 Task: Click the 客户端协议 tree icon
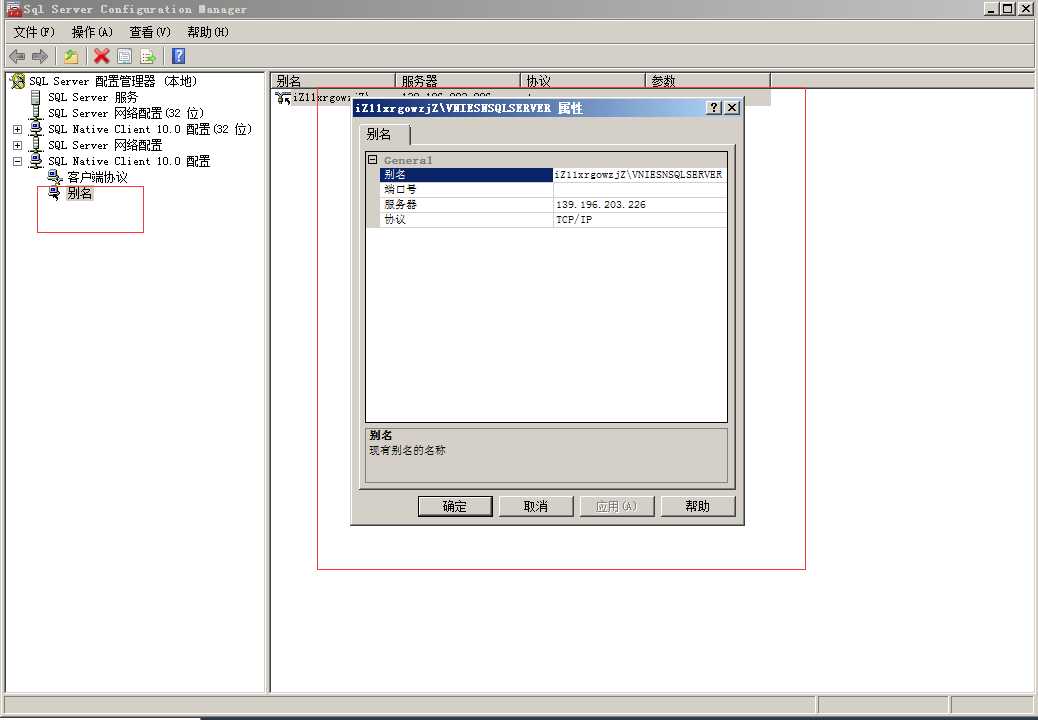55,177
